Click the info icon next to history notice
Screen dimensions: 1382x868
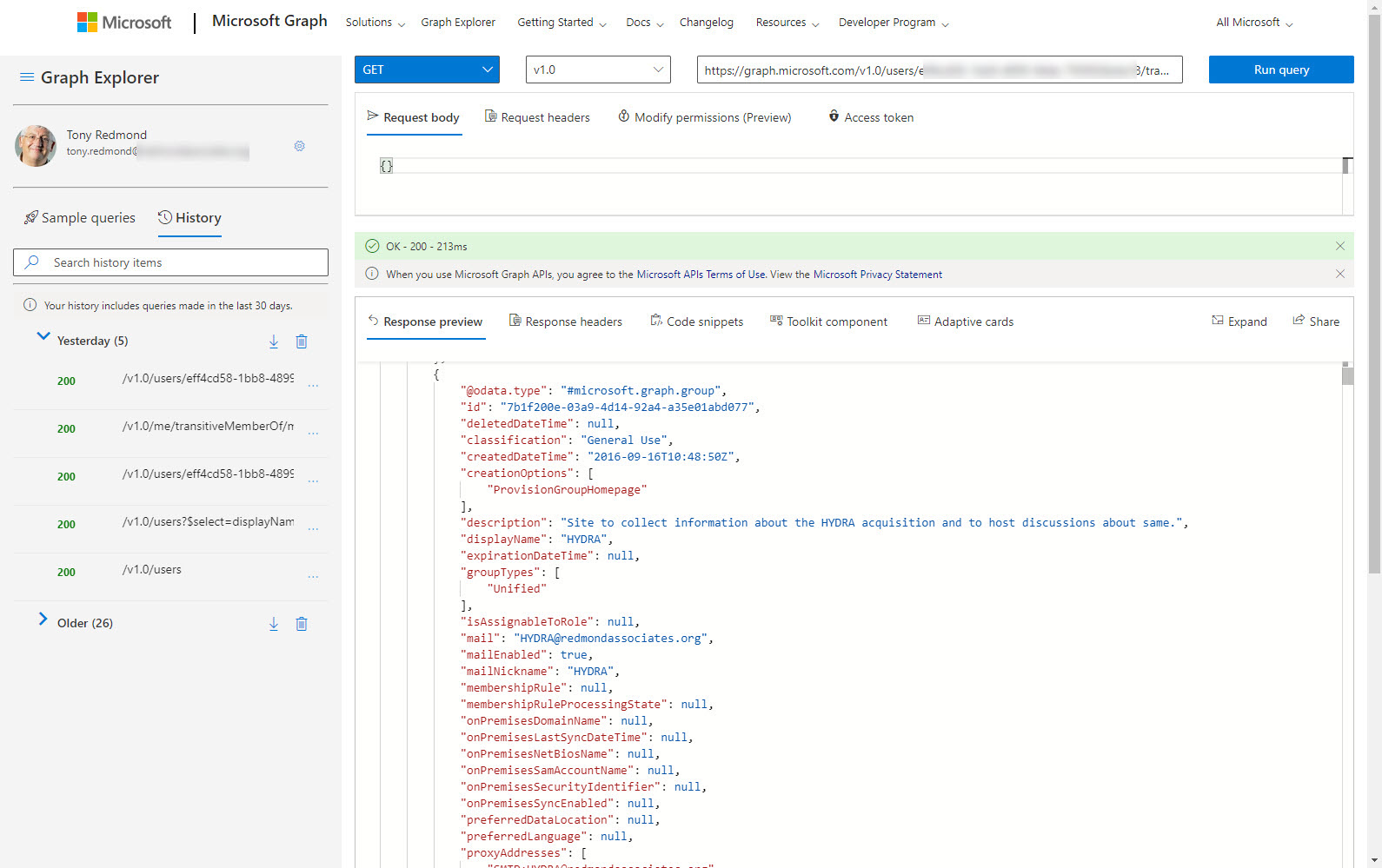[30, 305]
